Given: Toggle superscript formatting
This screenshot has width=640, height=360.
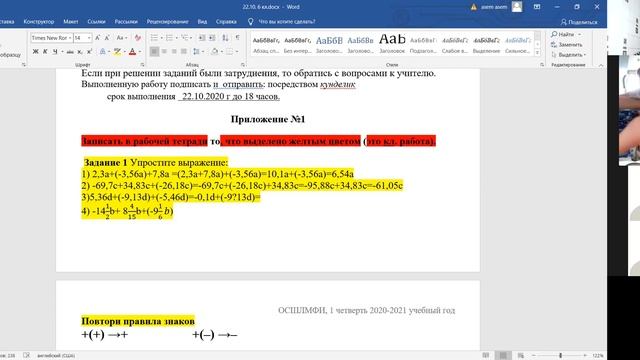Looking at the screenshot, I should pyautogui.click(x=89, y=52).
